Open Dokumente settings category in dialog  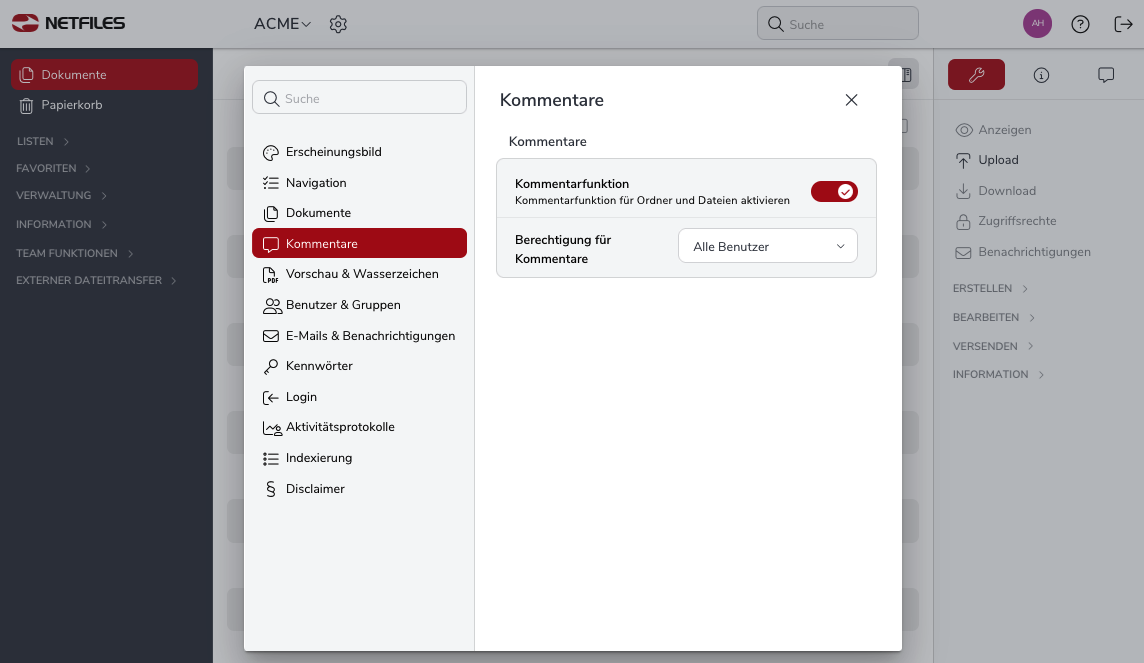359,213
